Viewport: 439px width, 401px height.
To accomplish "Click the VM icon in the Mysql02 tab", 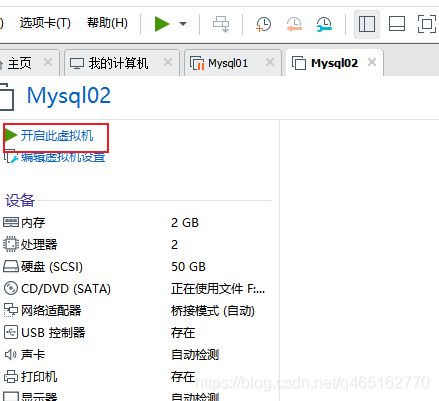I will [299, 63].
